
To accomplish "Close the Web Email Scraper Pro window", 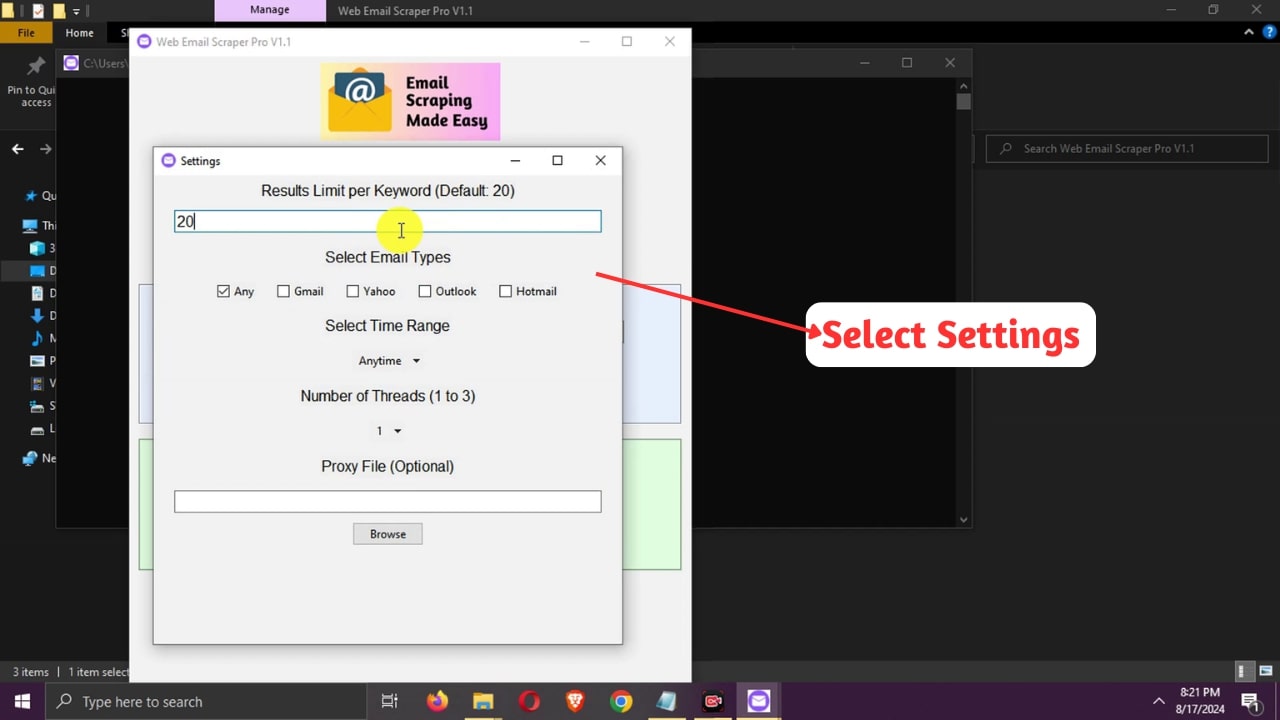I will pyautogui.click(x=670, y=41).
